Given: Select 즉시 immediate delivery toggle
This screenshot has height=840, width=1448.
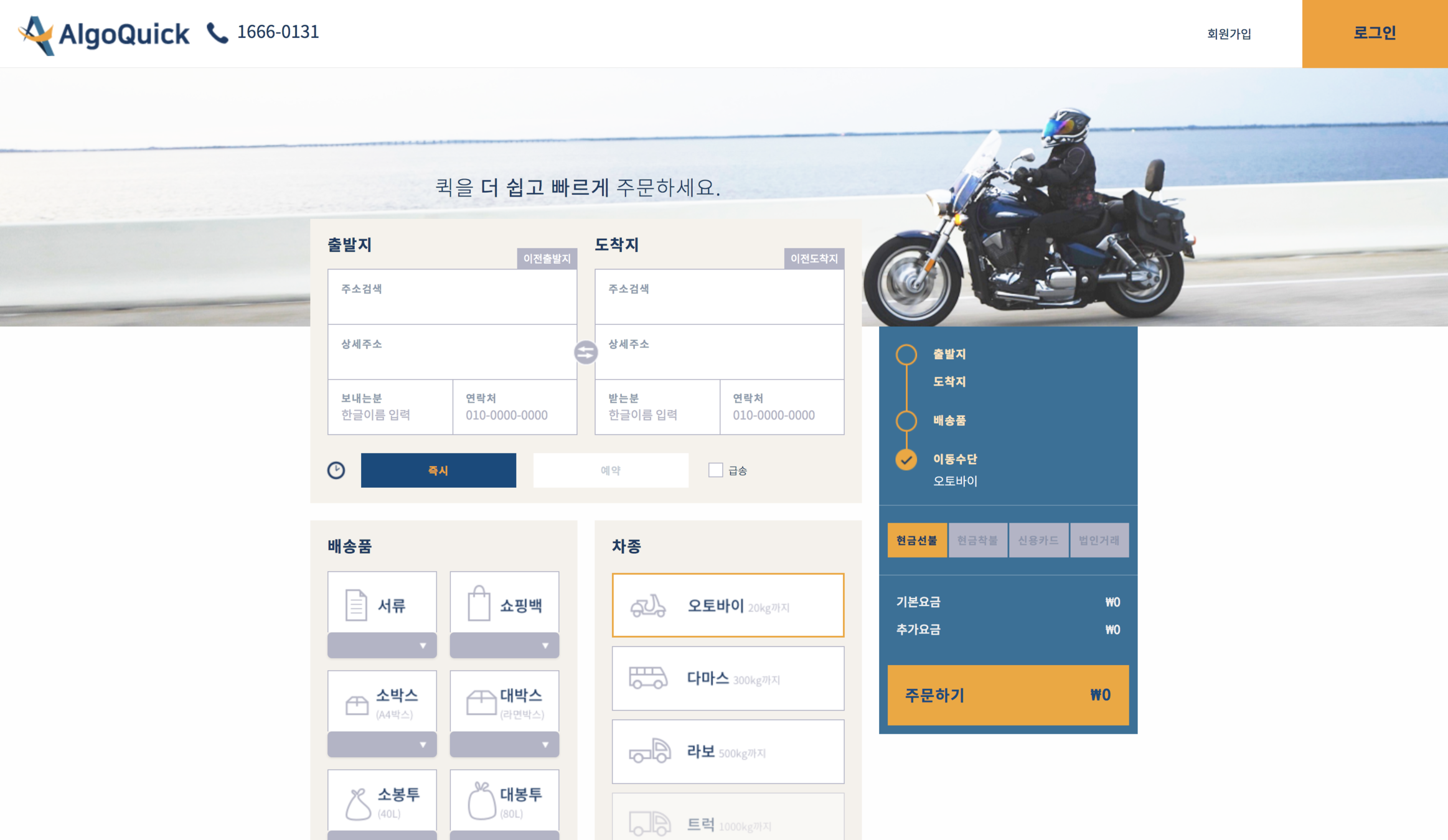Looking at the screenshot, I should pos(438,470).
